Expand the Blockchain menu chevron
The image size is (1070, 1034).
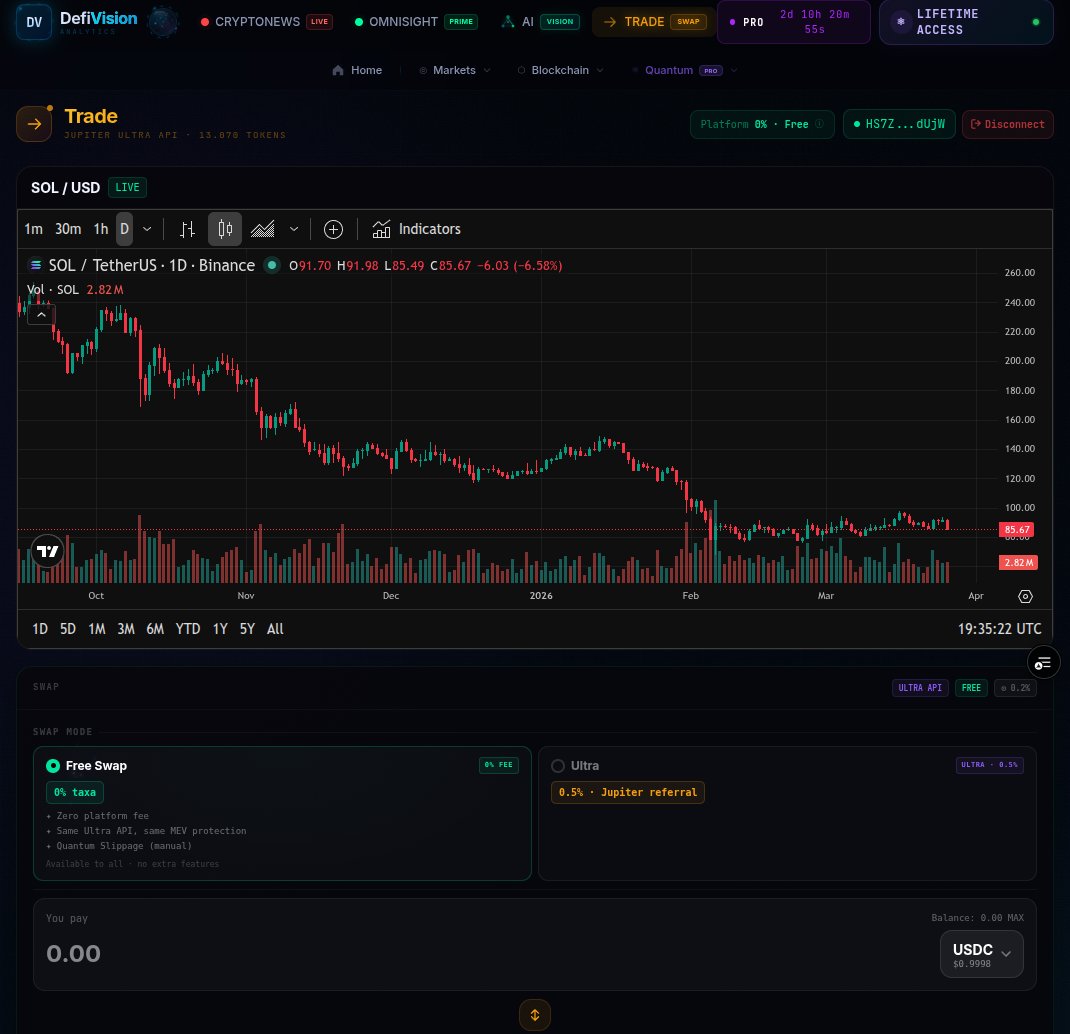[x=600, y=70]
